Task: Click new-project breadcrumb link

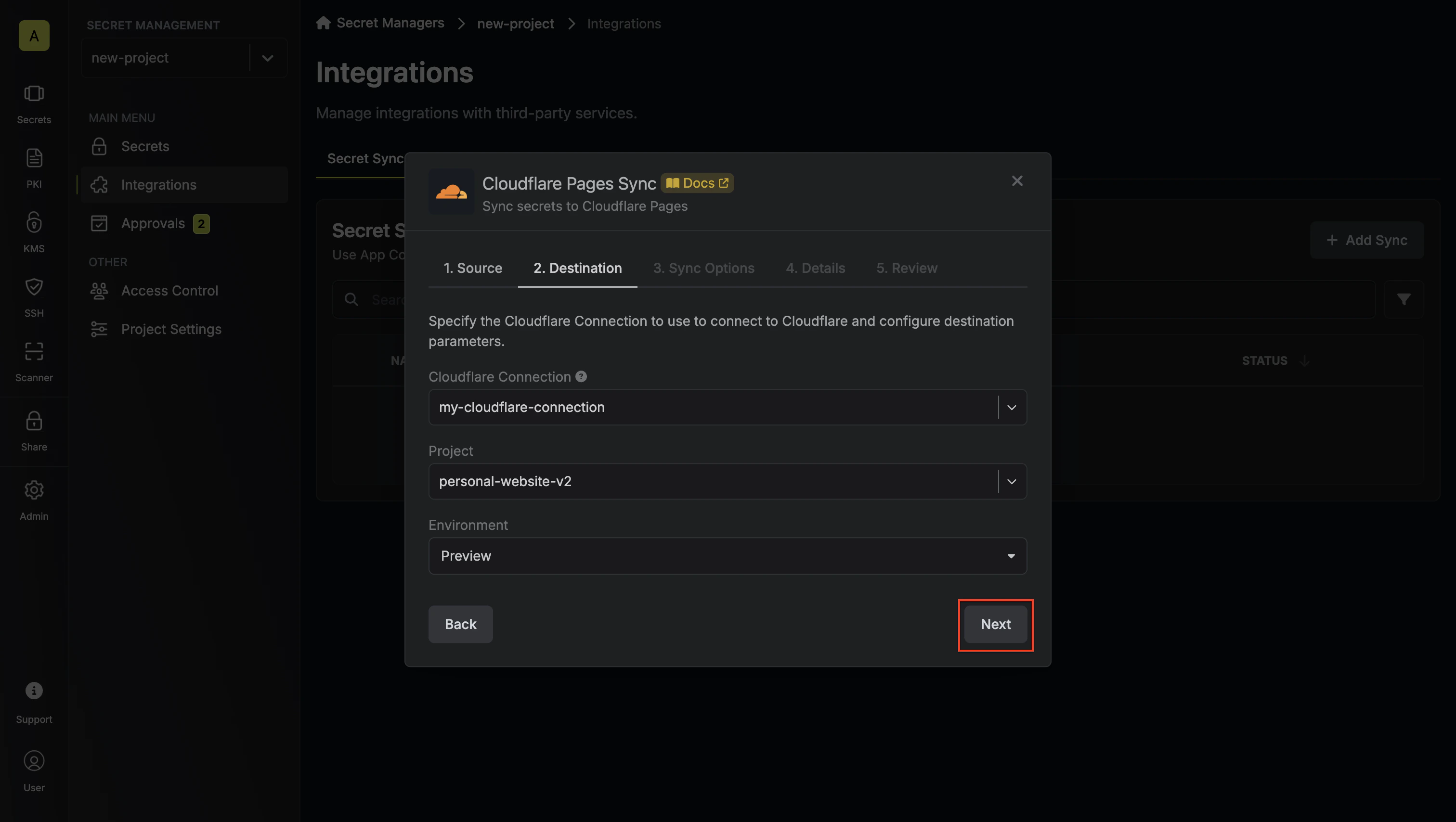Action: pos(516,24)
